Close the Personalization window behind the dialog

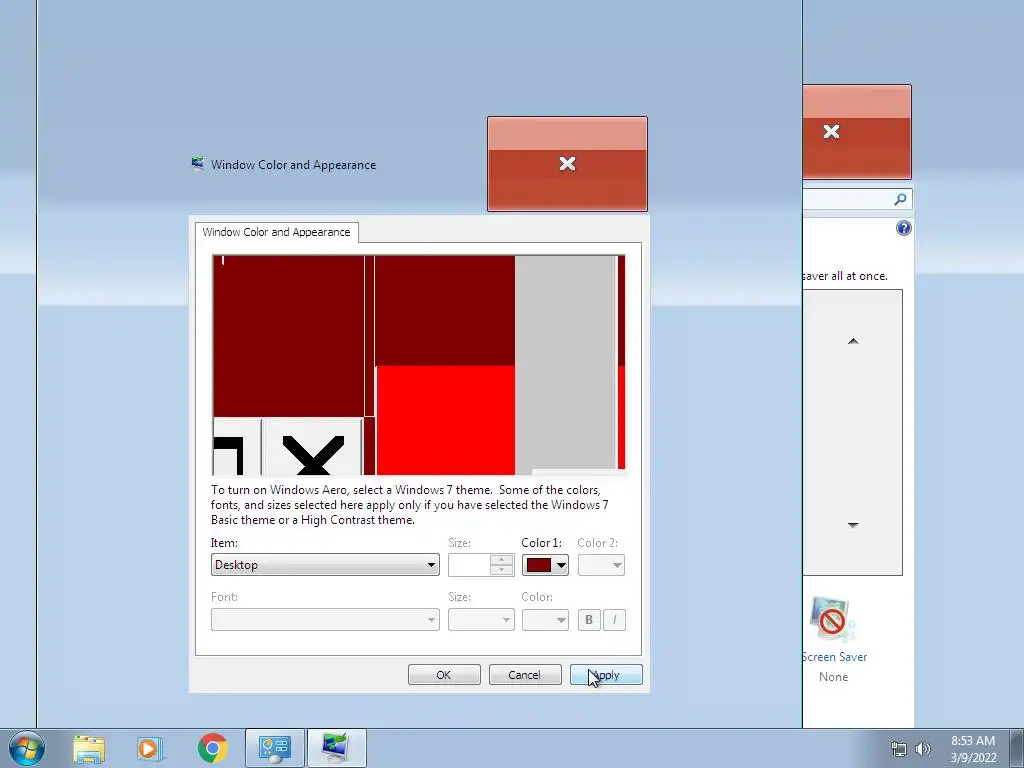tap(857, 131)
